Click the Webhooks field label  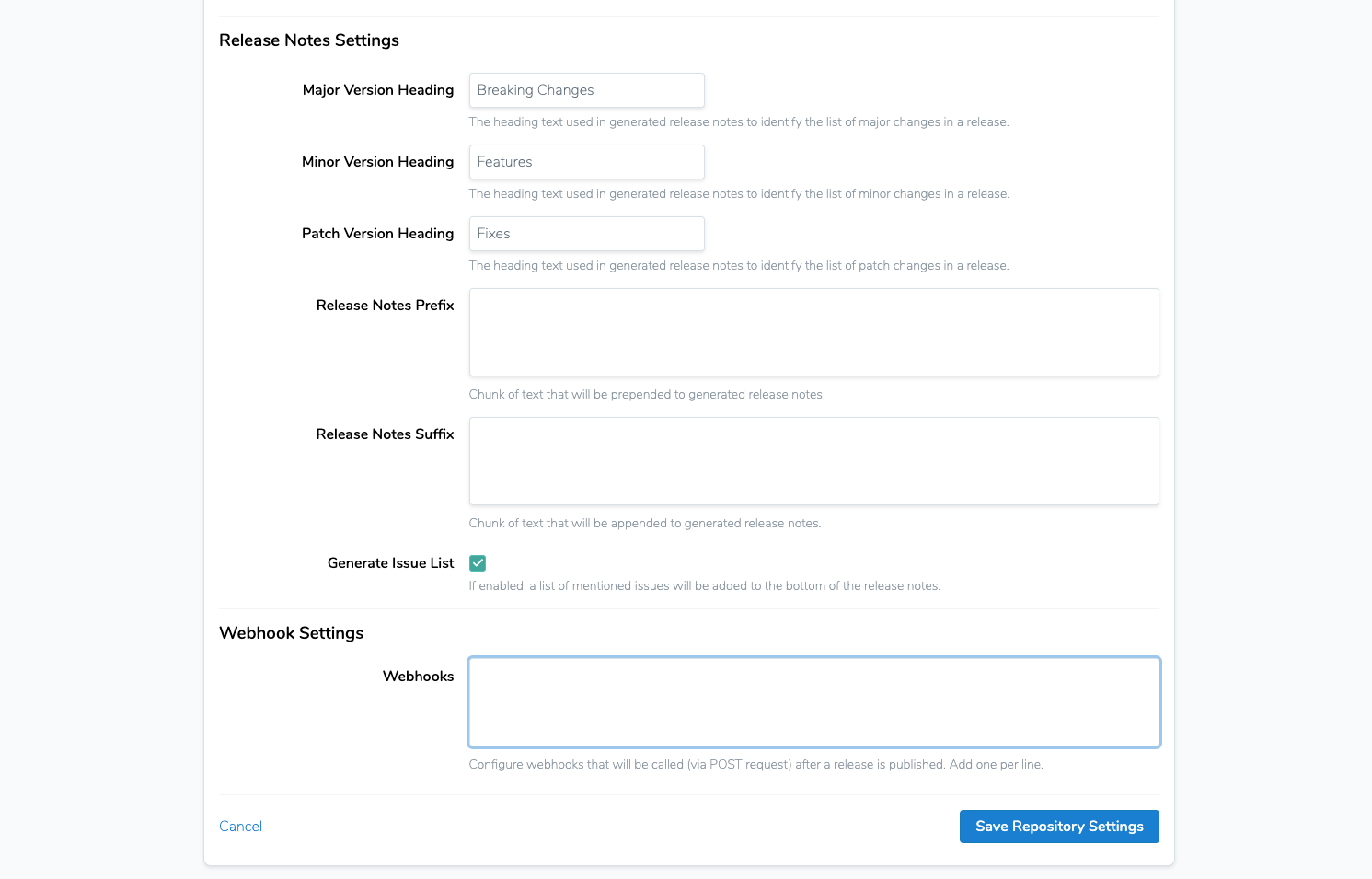(x=418, y=677)
